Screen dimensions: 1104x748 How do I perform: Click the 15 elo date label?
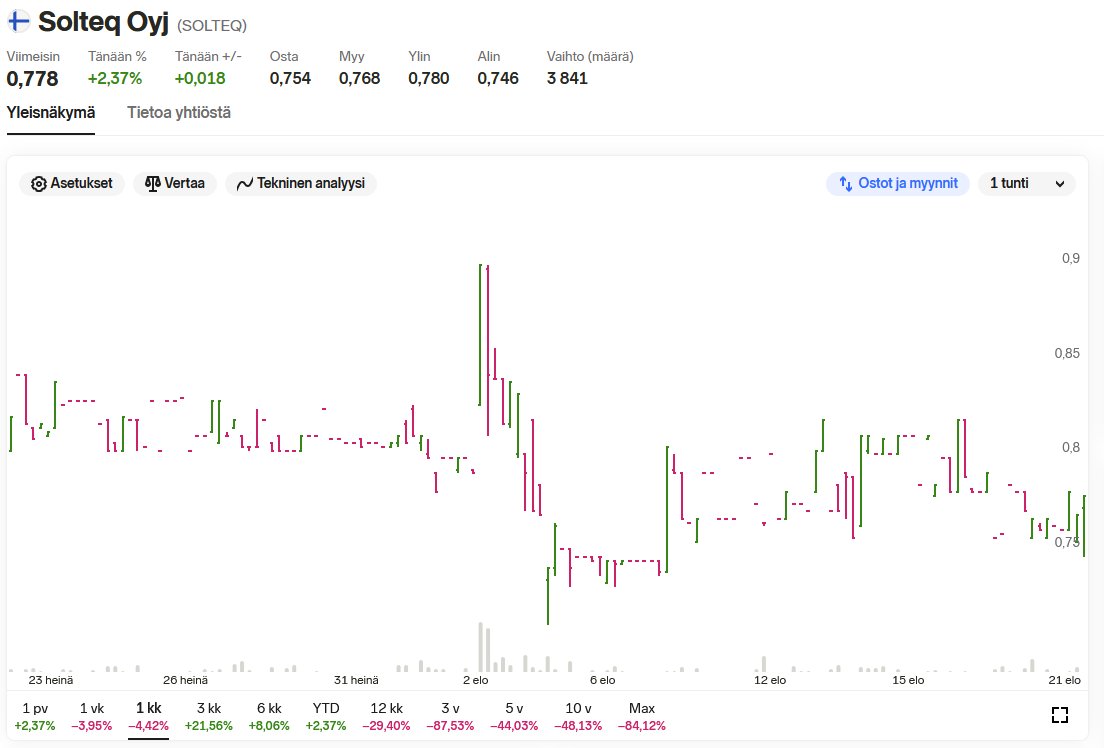[908, 680]
